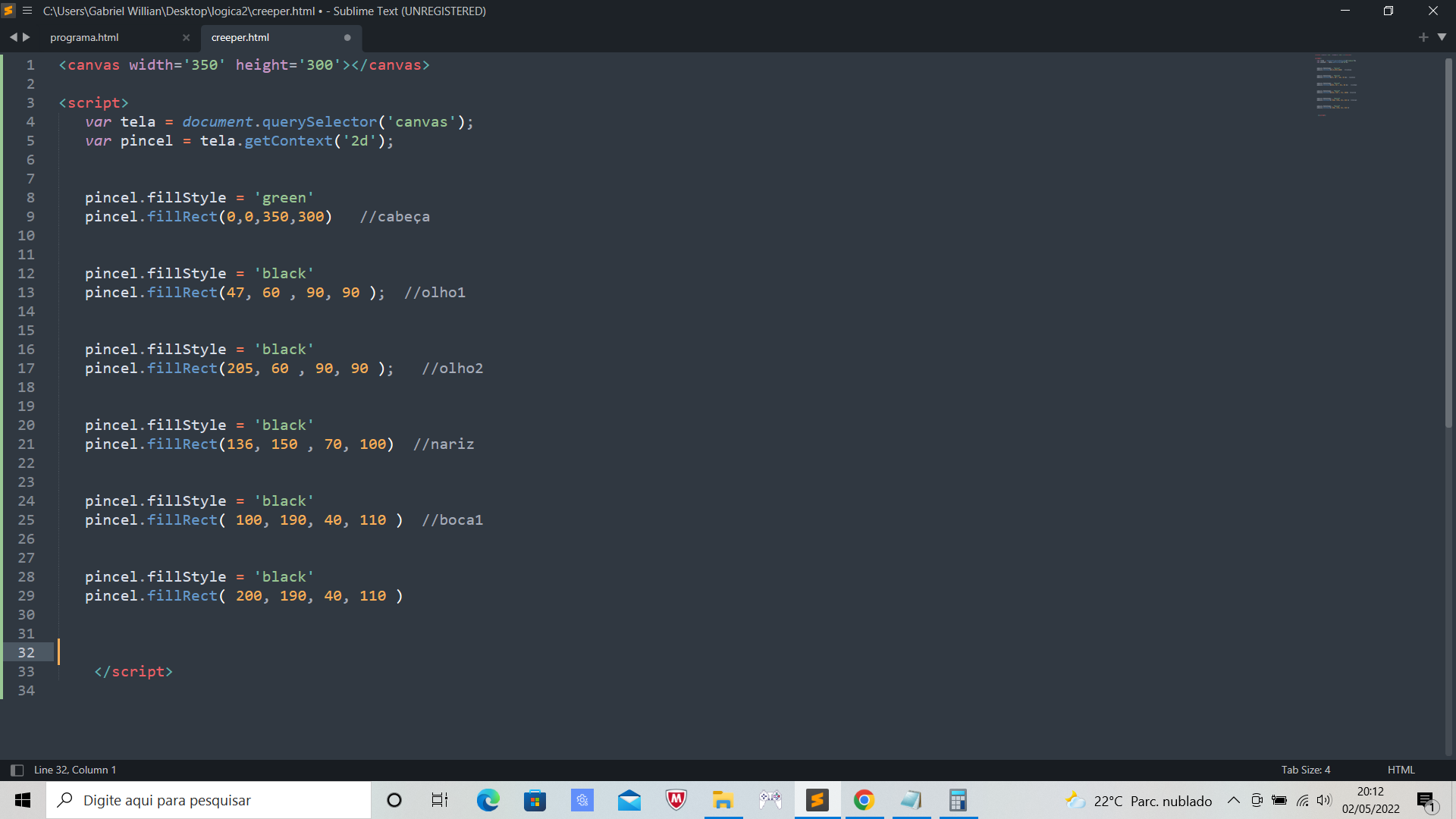
Task: Open Microsoft Store from taskbar
Action: tap(535, 800)
